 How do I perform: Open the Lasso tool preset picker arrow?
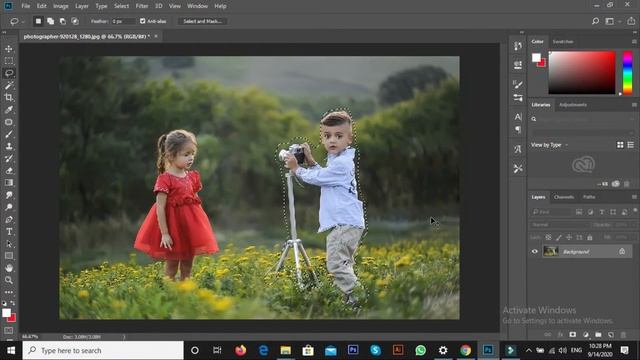click(23, 21)
